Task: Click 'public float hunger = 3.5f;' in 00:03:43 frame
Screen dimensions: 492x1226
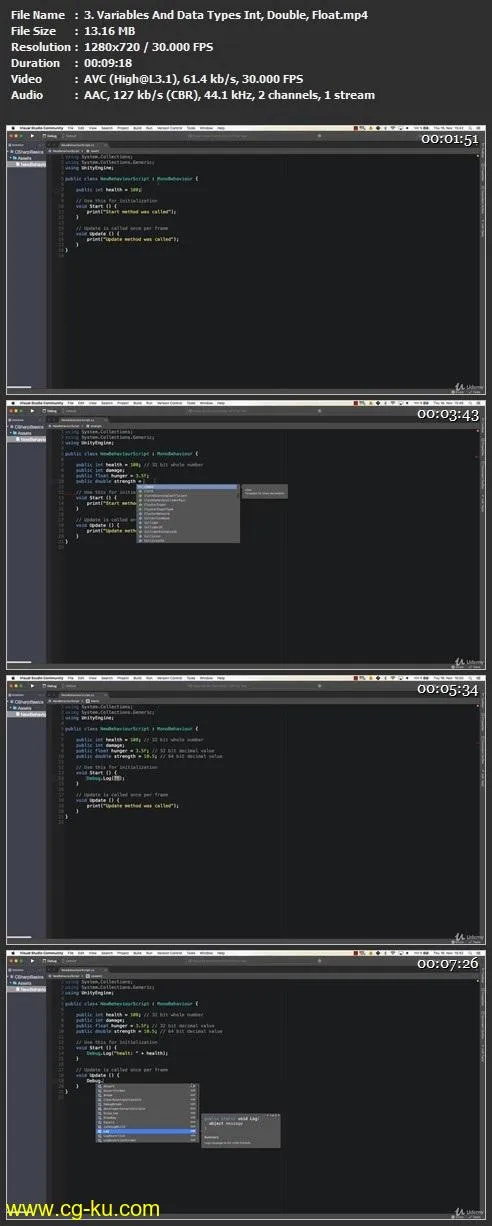Action: click(113, 475)
